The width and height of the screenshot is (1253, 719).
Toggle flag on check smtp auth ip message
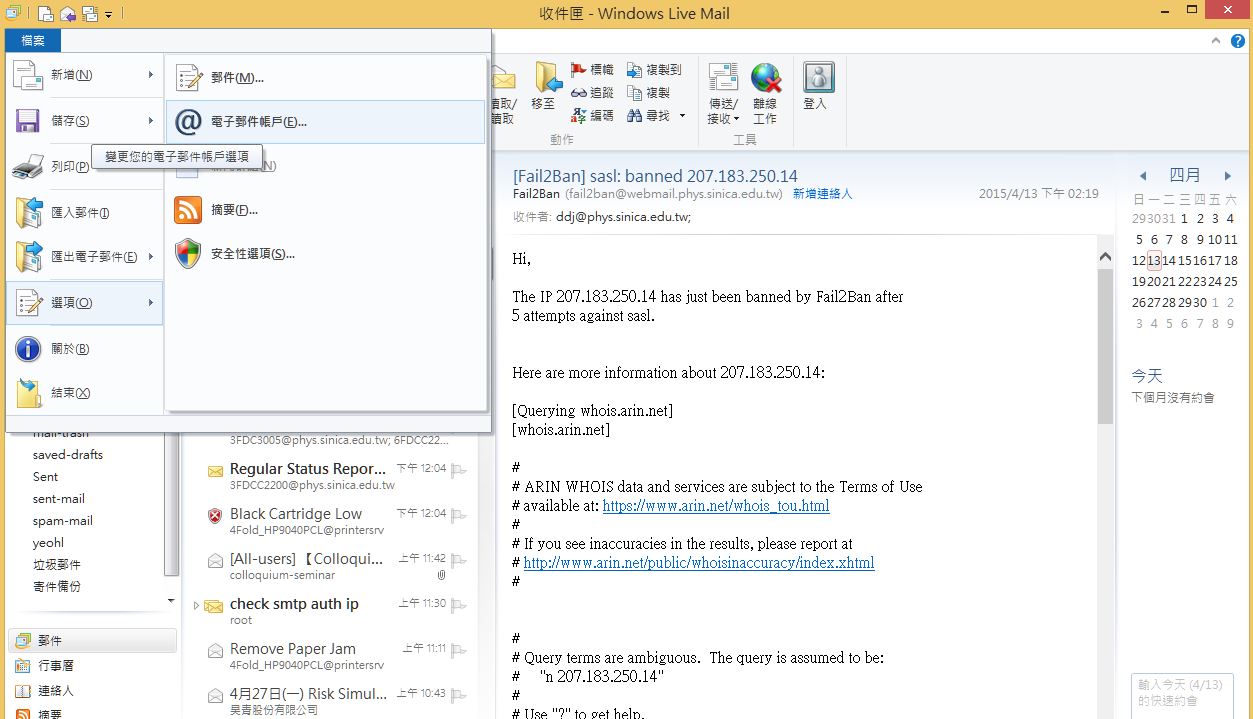[458, 606]
